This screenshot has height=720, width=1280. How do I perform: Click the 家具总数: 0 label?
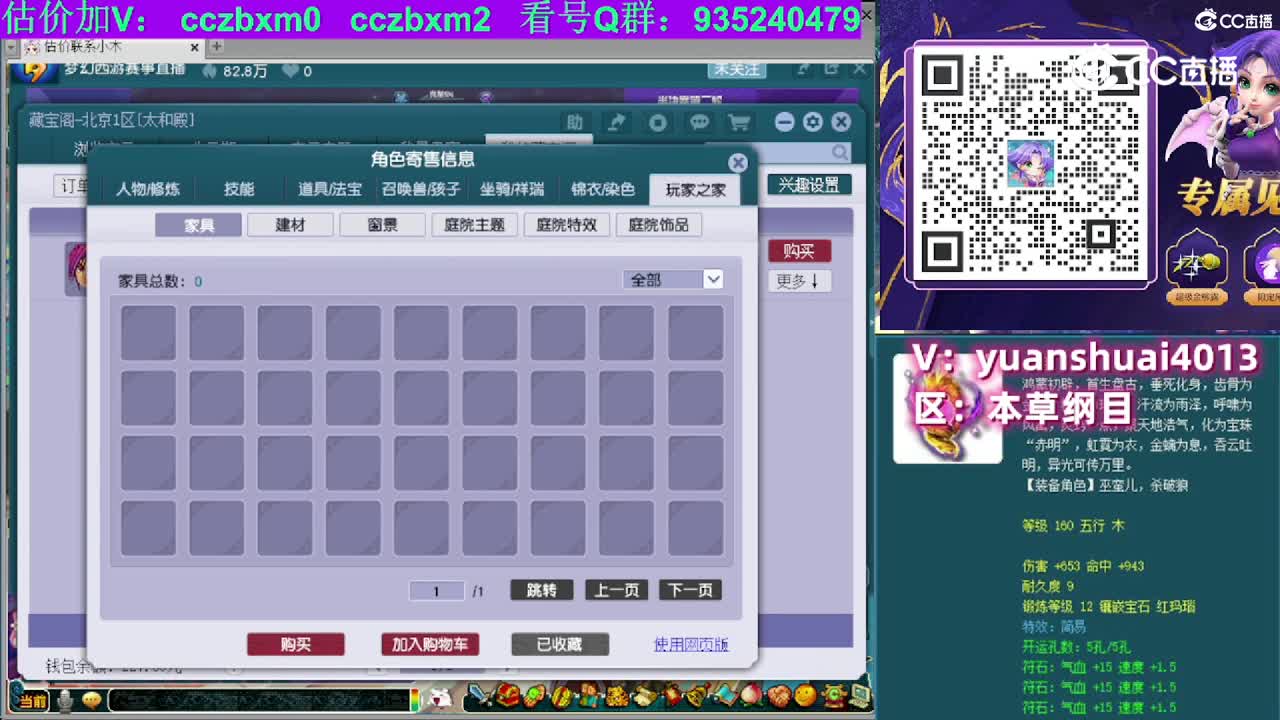click(160, 281)
